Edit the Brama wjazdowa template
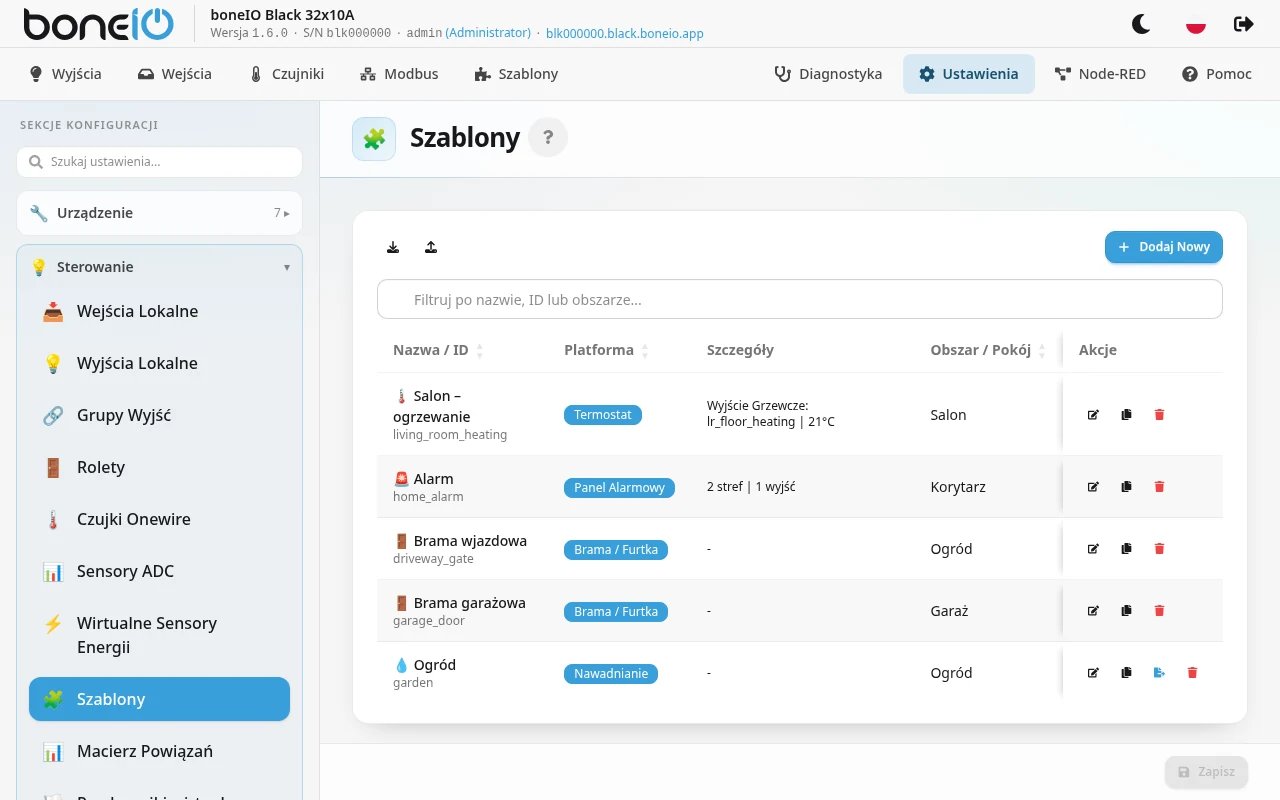 click(x=1093, y=549)
